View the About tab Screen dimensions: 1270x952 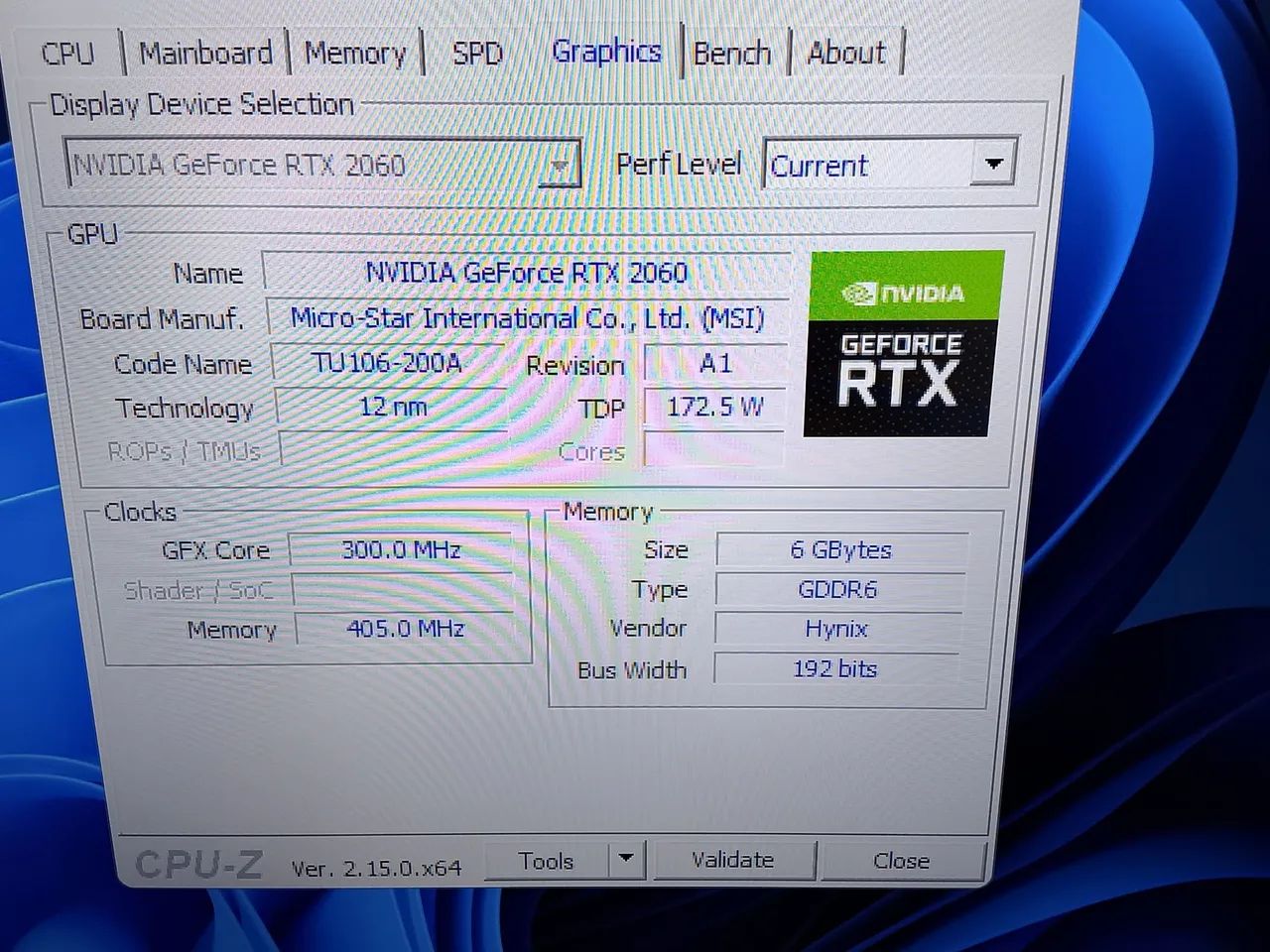(845, 53)
